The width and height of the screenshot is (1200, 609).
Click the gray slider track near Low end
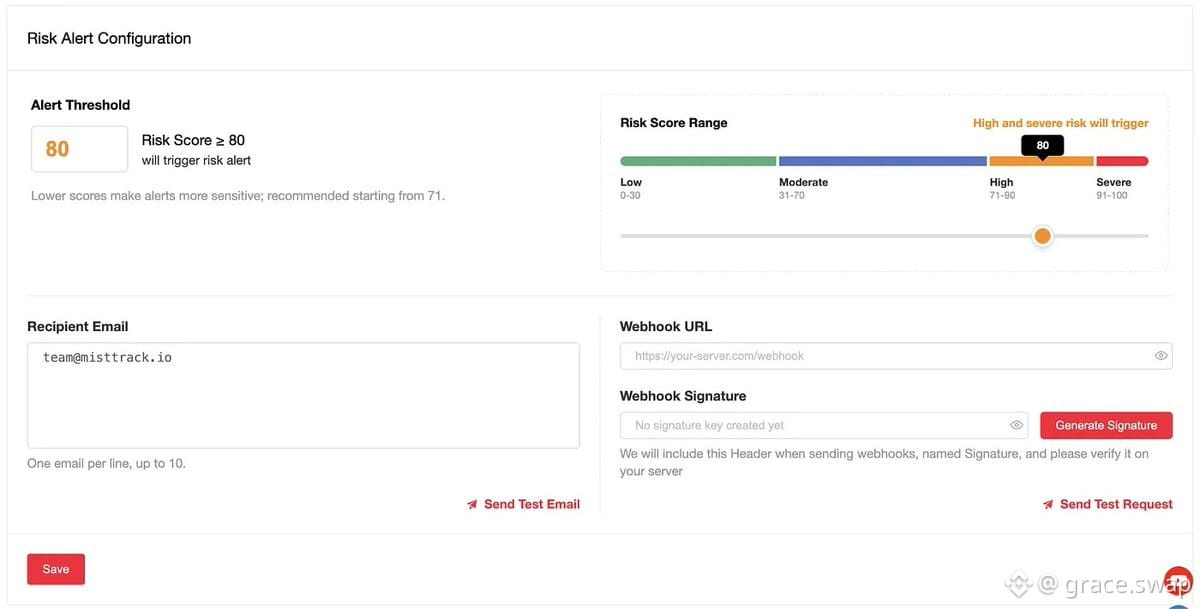pos(680,236)
